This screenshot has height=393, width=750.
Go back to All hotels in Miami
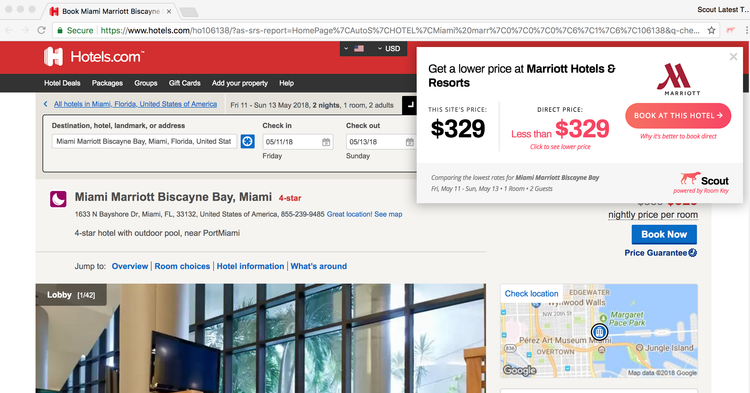pyautogui.click(x=135, y=104)
